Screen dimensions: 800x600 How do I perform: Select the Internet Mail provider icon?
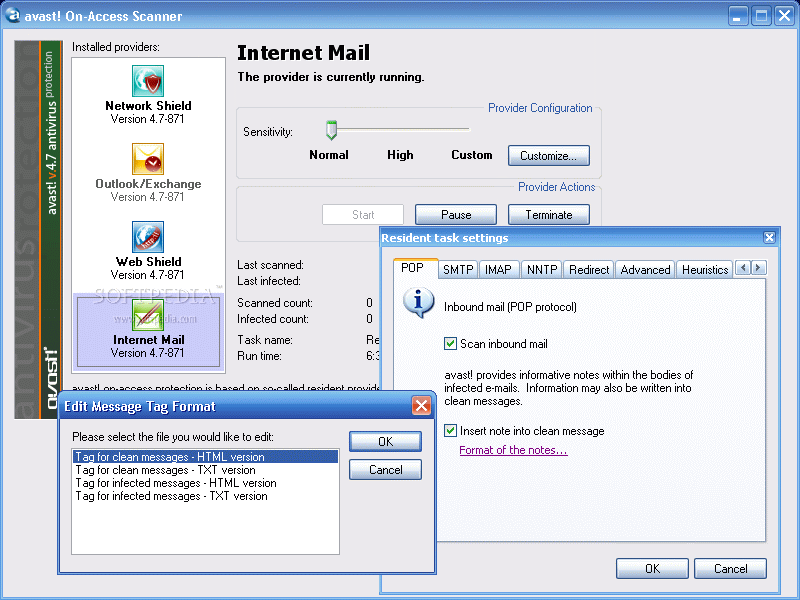148,315
